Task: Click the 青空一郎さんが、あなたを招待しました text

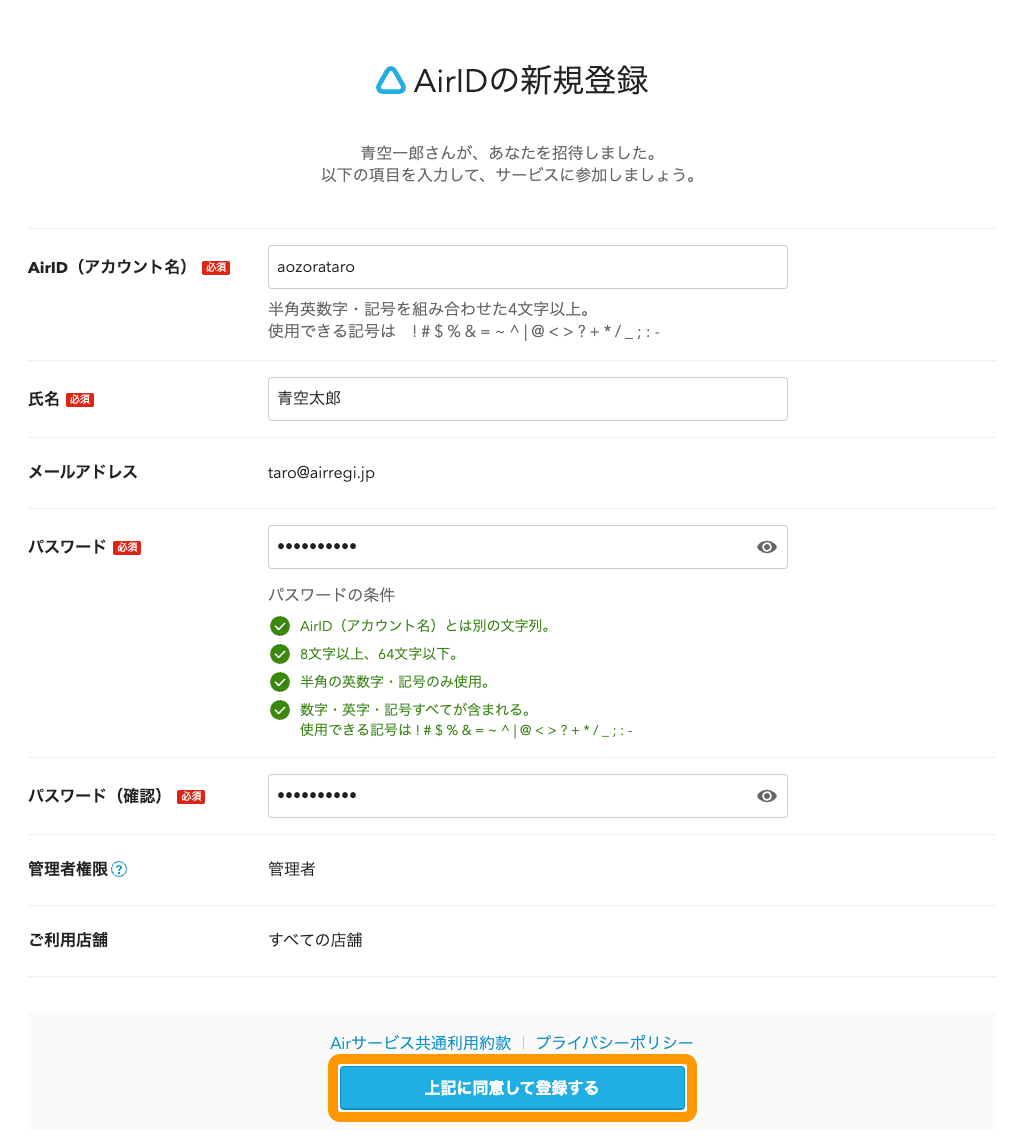Action: (x=511, y=153)
